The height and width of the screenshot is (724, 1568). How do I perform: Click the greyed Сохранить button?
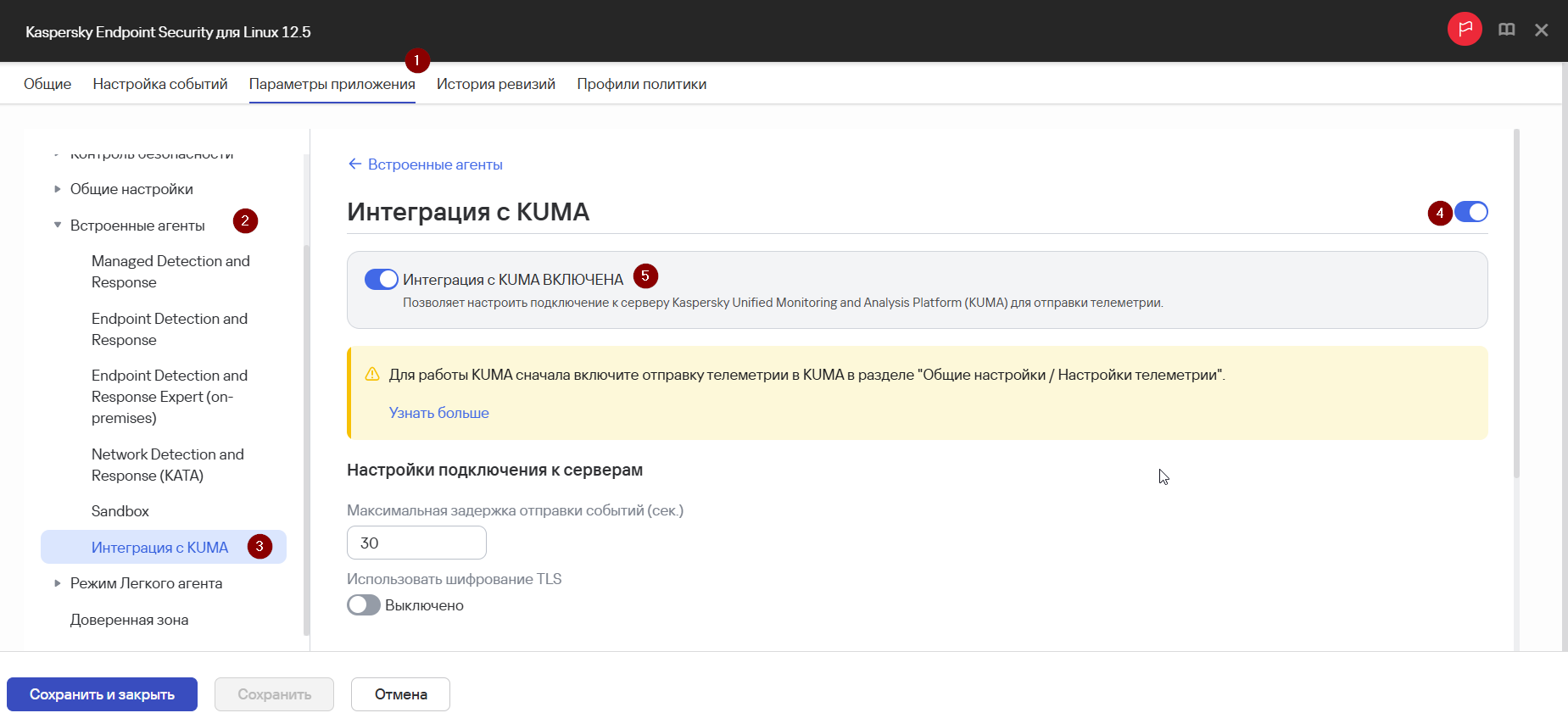pyautogui.click(x=274, y=694)
